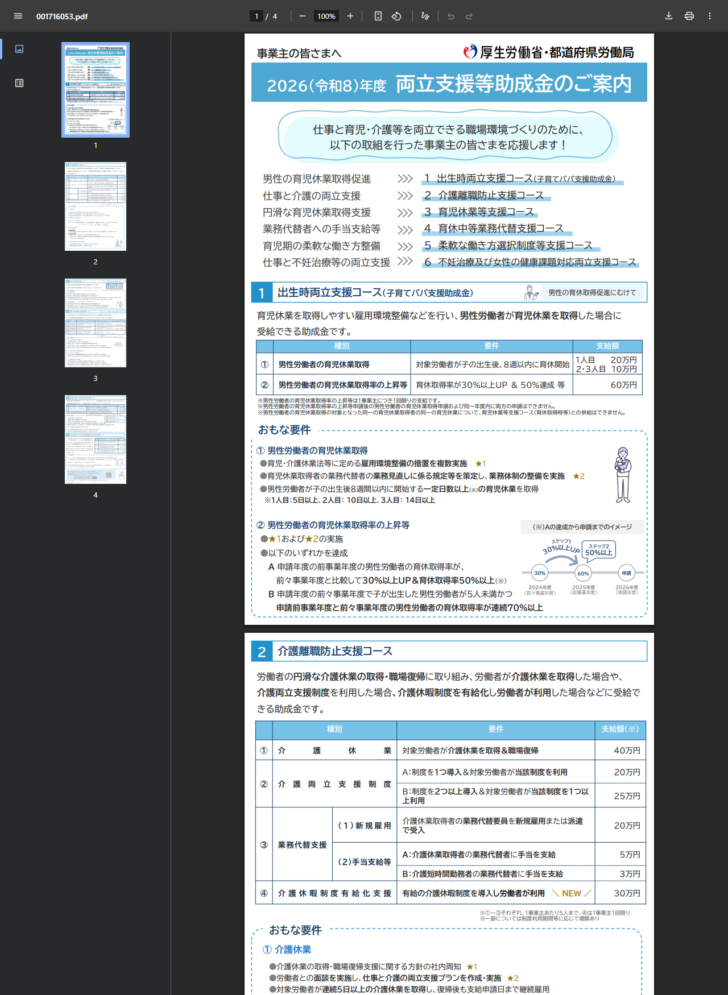
Task: Click course 5 柔軟な働き方選択制度等支援コース
Action: click(508, 246)
